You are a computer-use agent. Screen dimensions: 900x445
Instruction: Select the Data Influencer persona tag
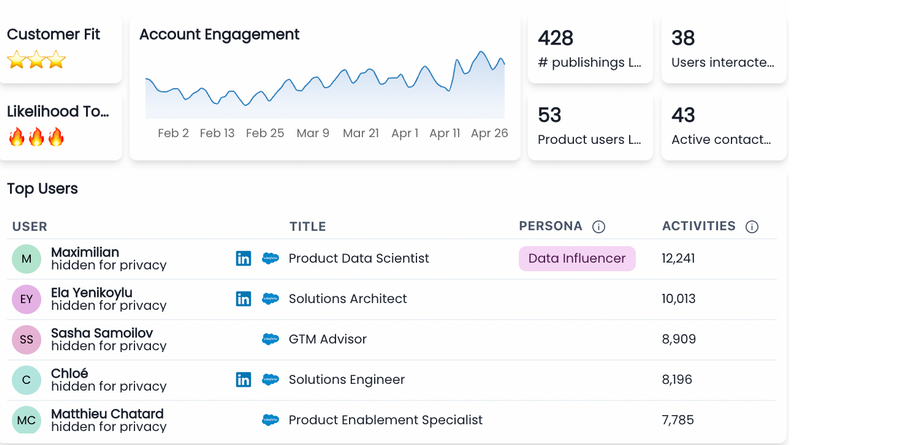[x=577, y=258]
